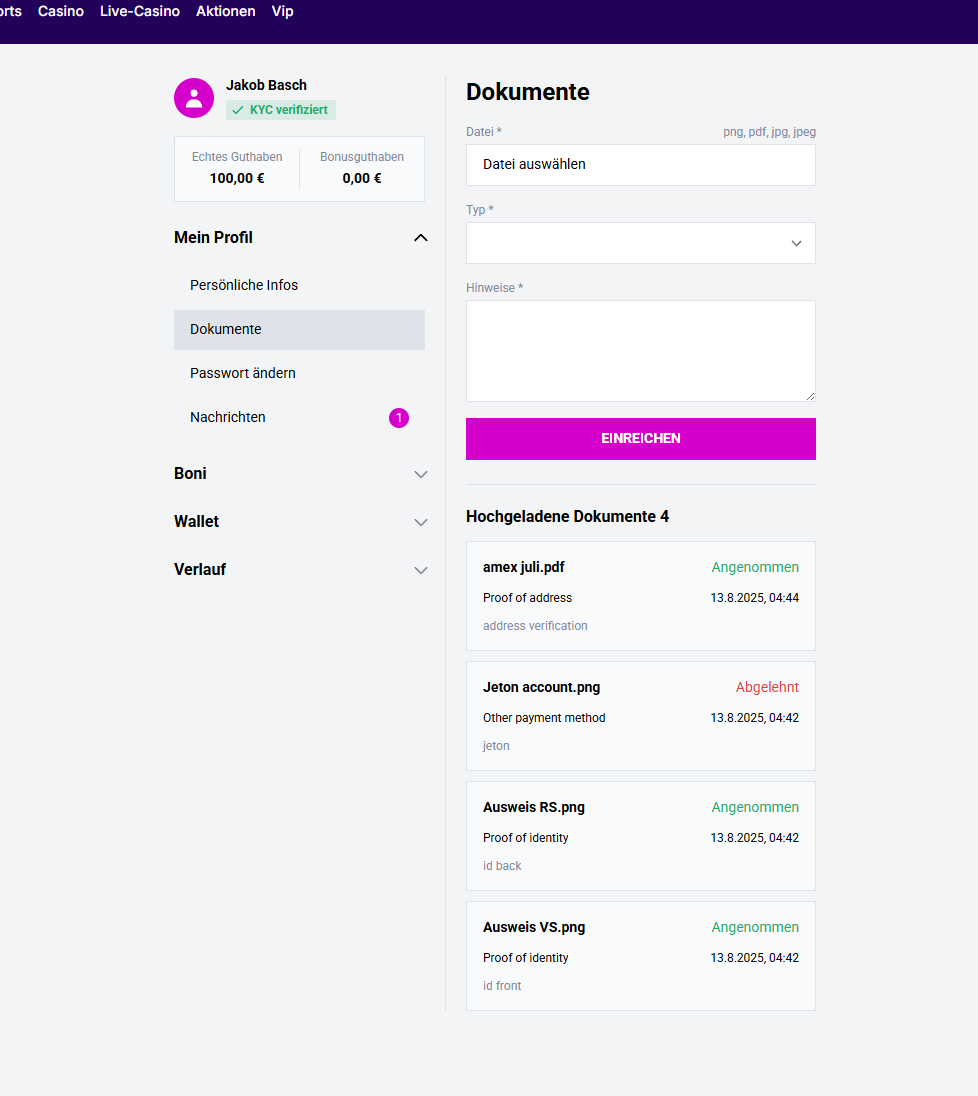The image size is (978, 1096).
Task: Open Casino in top navigation
Action: [61, 12]
